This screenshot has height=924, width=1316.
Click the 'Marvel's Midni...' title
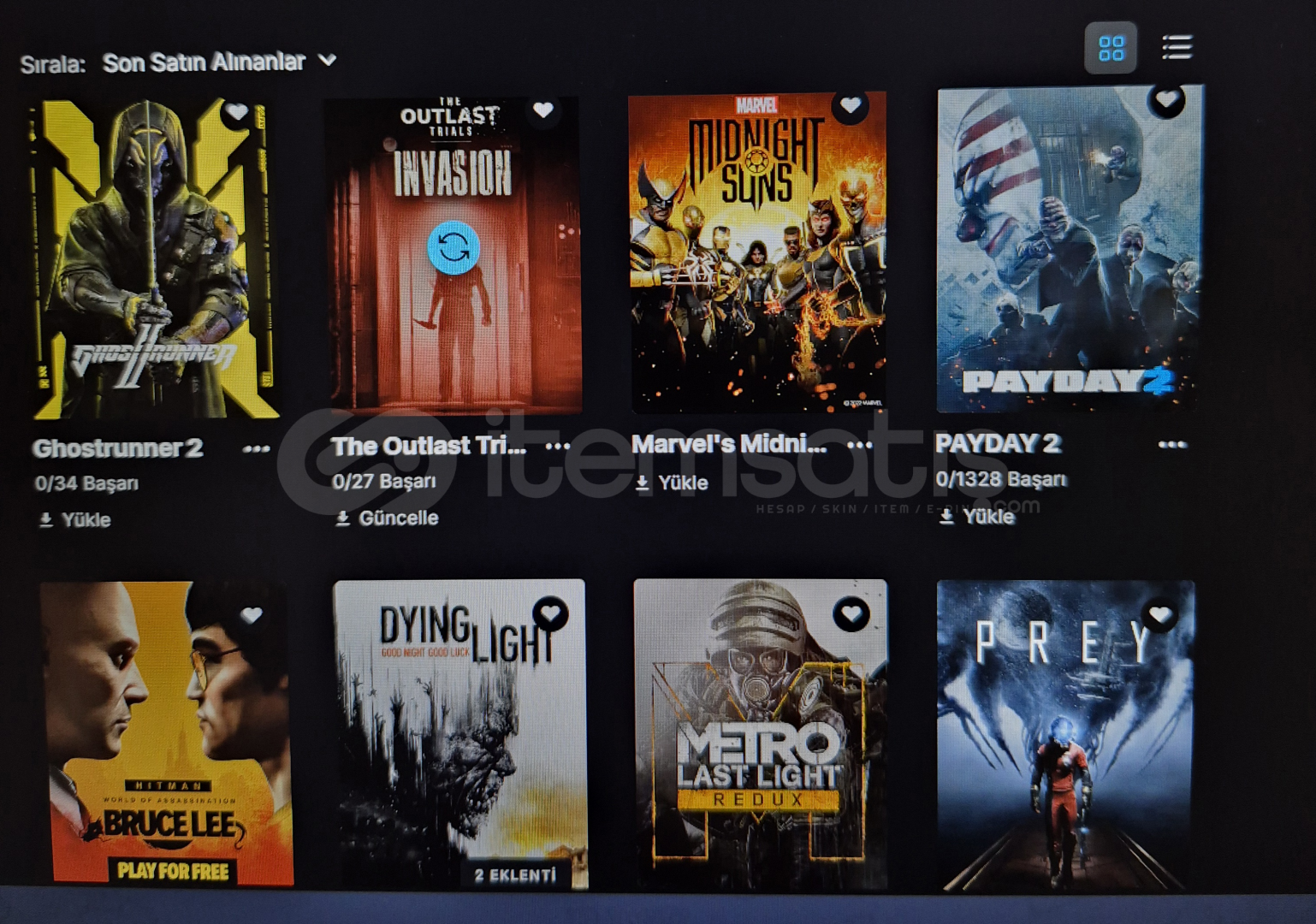click(x=729, y=444)
